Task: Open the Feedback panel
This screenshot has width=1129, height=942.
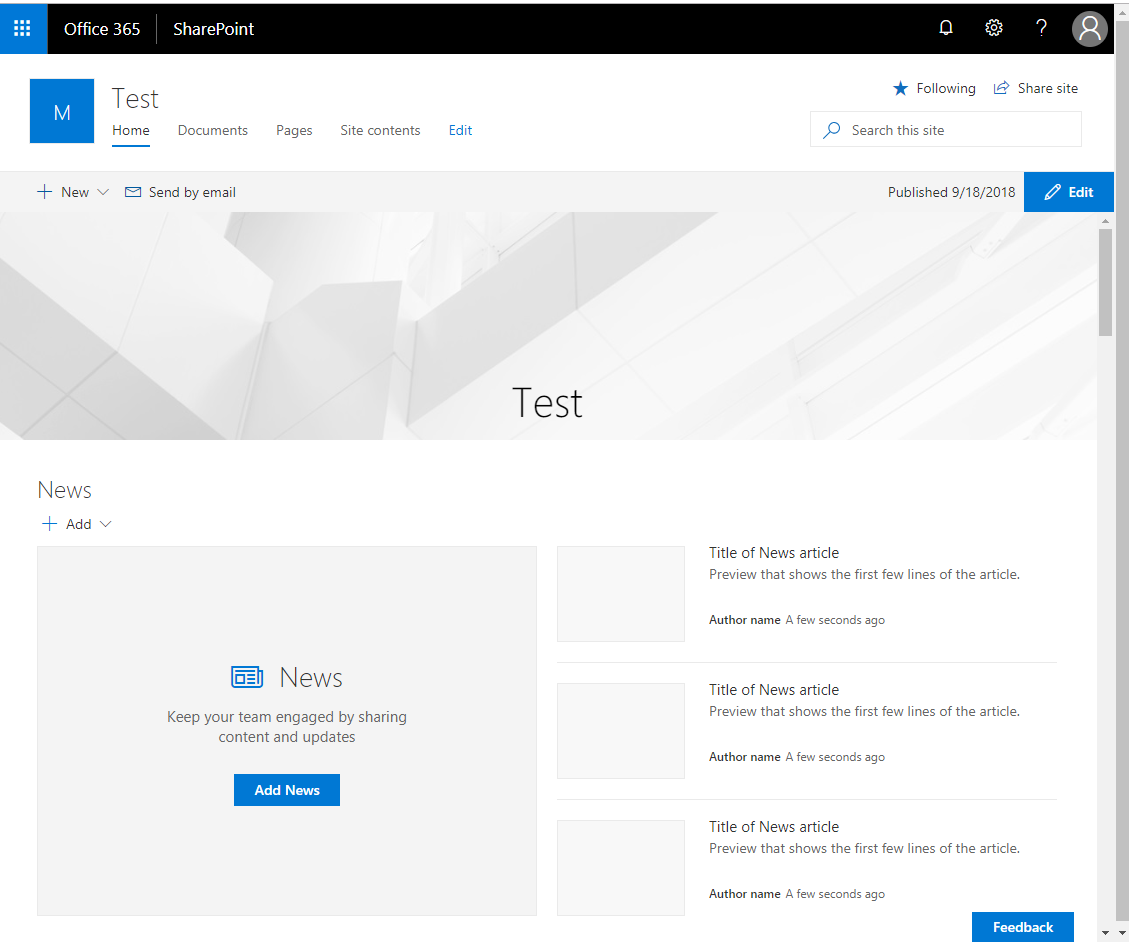Action: coord(1022,926)
